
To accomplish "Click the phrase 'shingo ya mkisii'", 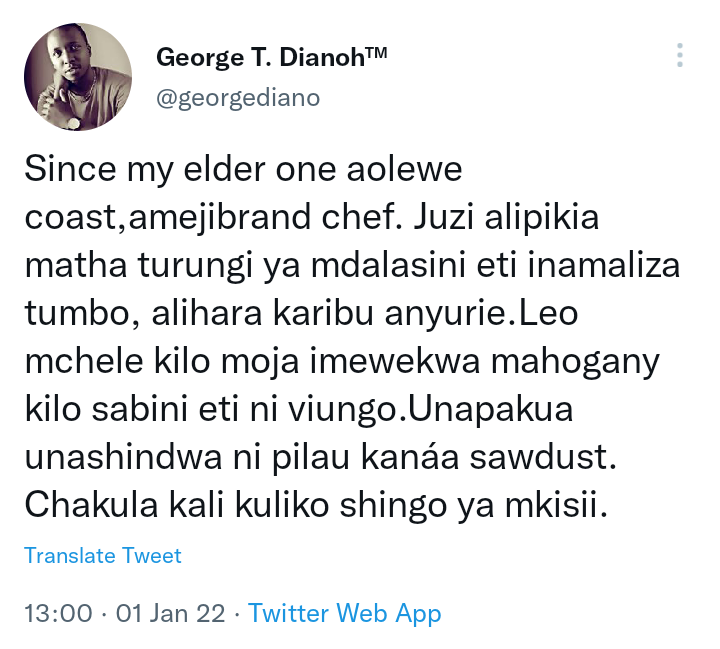I will tap(470, 507).
